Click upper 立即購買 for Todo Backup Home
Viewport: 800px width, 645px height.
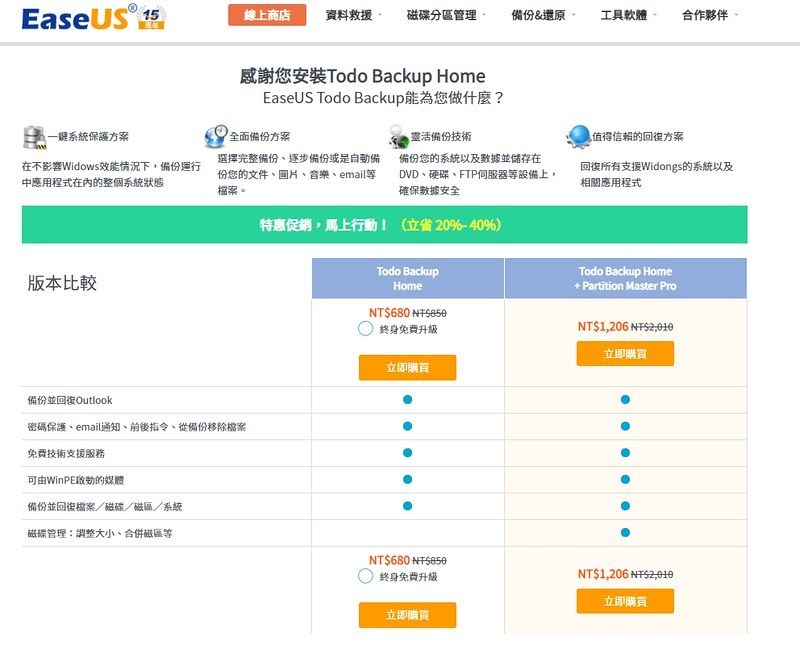coord(407,367)
